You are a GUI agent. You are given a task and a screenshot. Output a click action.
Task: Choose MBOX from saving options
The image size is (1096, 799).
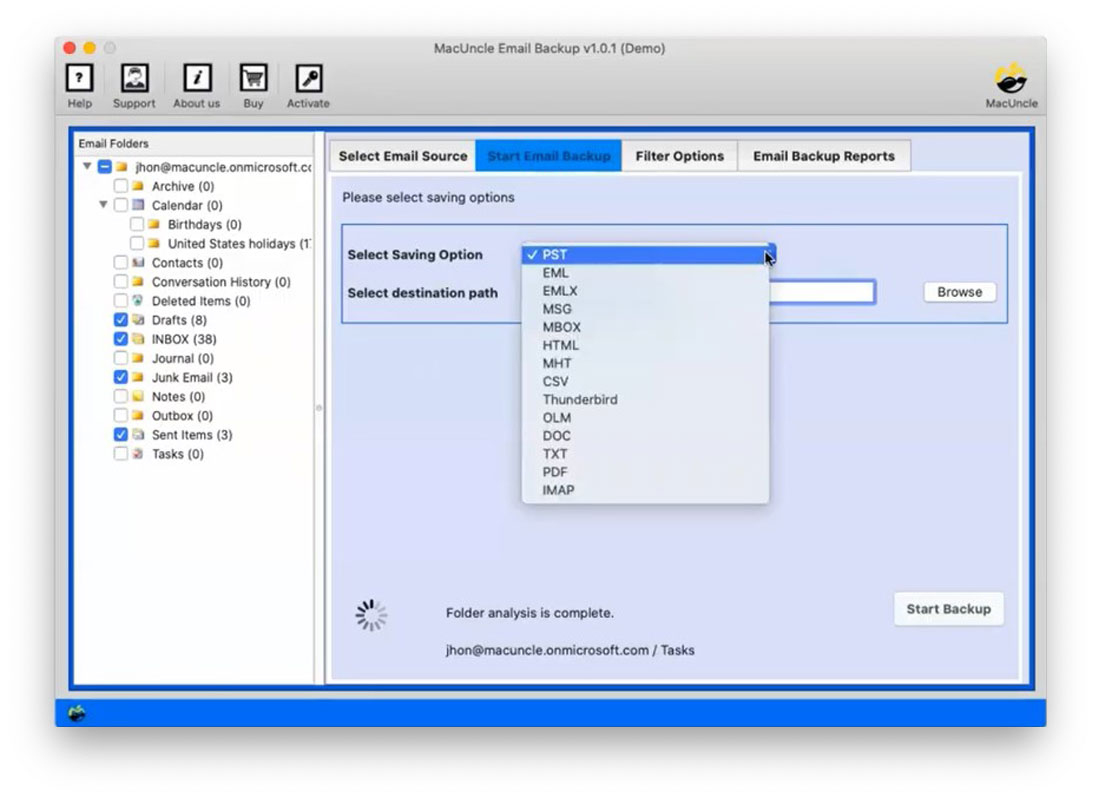(x=645, y=327)
